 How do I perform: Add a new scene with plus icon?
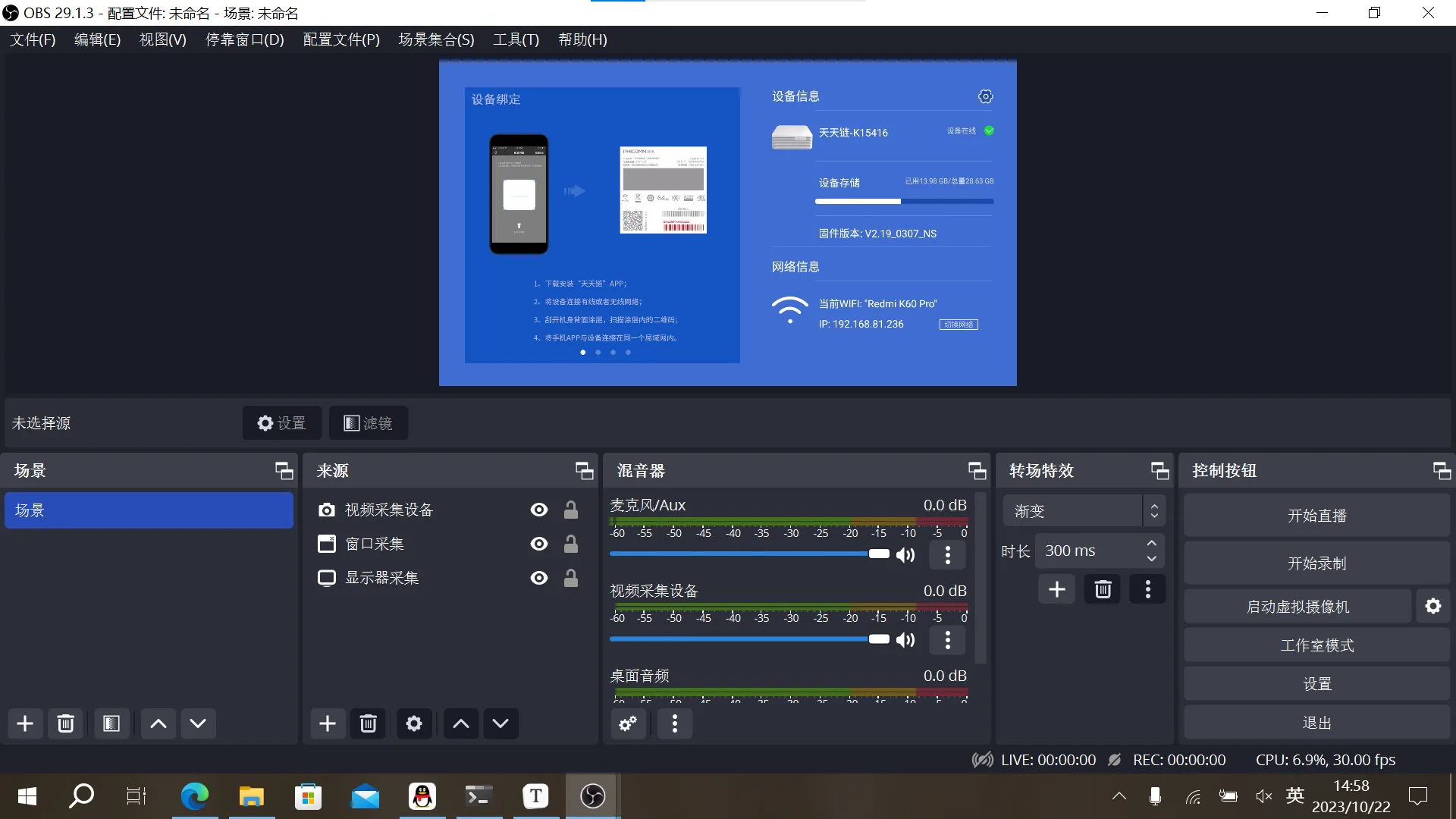coord(25,723)
